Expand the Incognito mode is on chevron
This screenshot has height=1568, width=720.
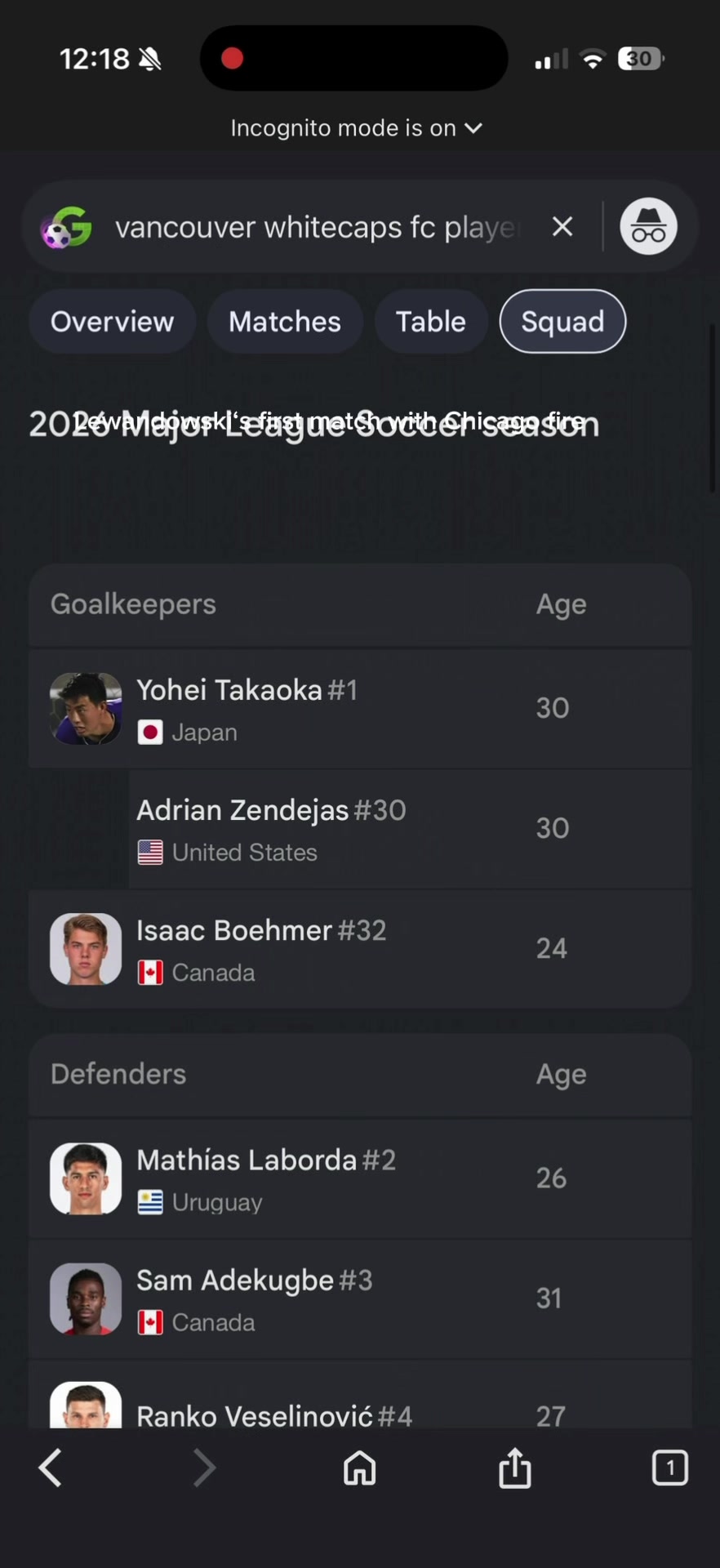click(x=473, y=128)
